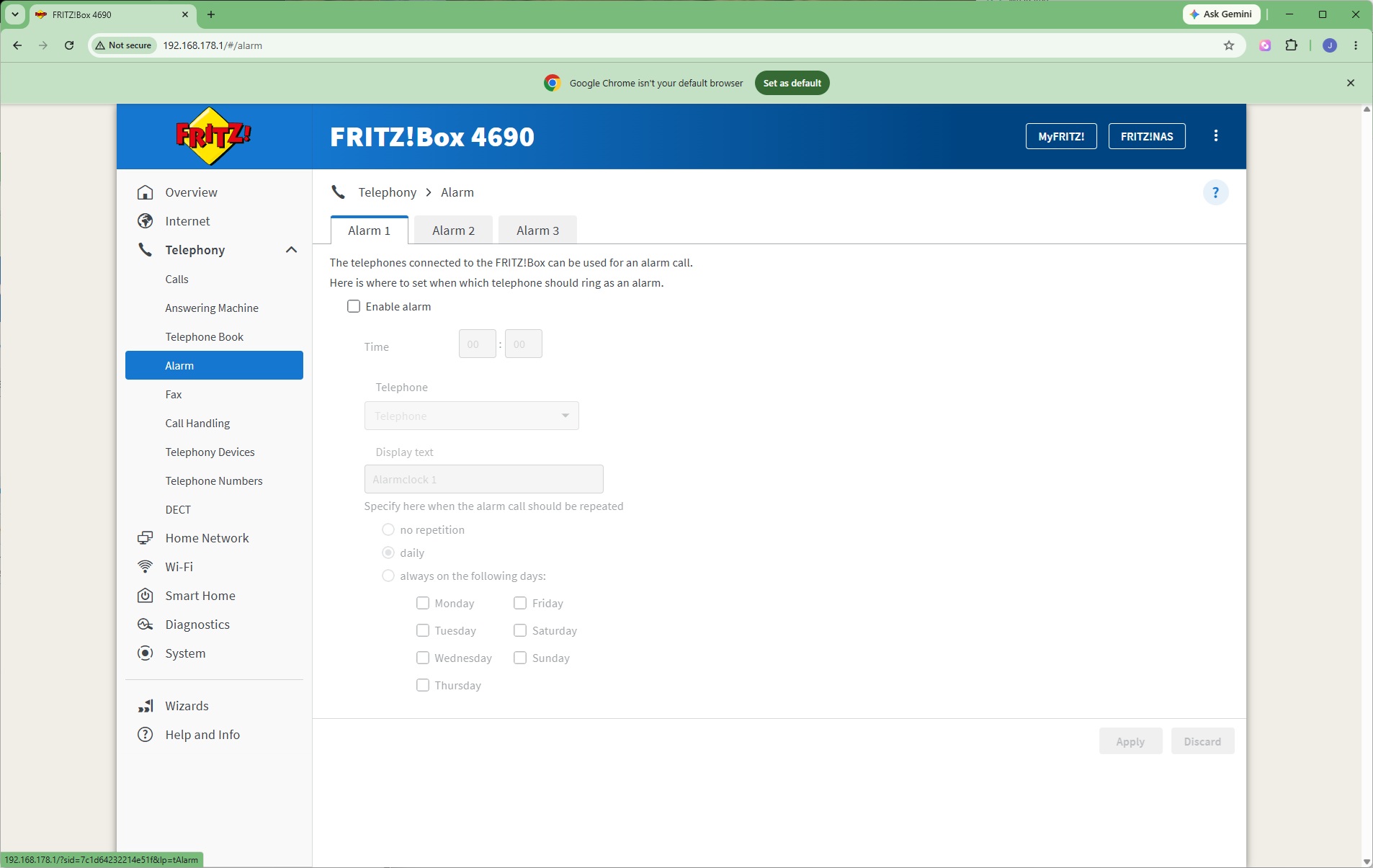
Task: Check the Thursday checkbox
Action: tap(423, 686)
